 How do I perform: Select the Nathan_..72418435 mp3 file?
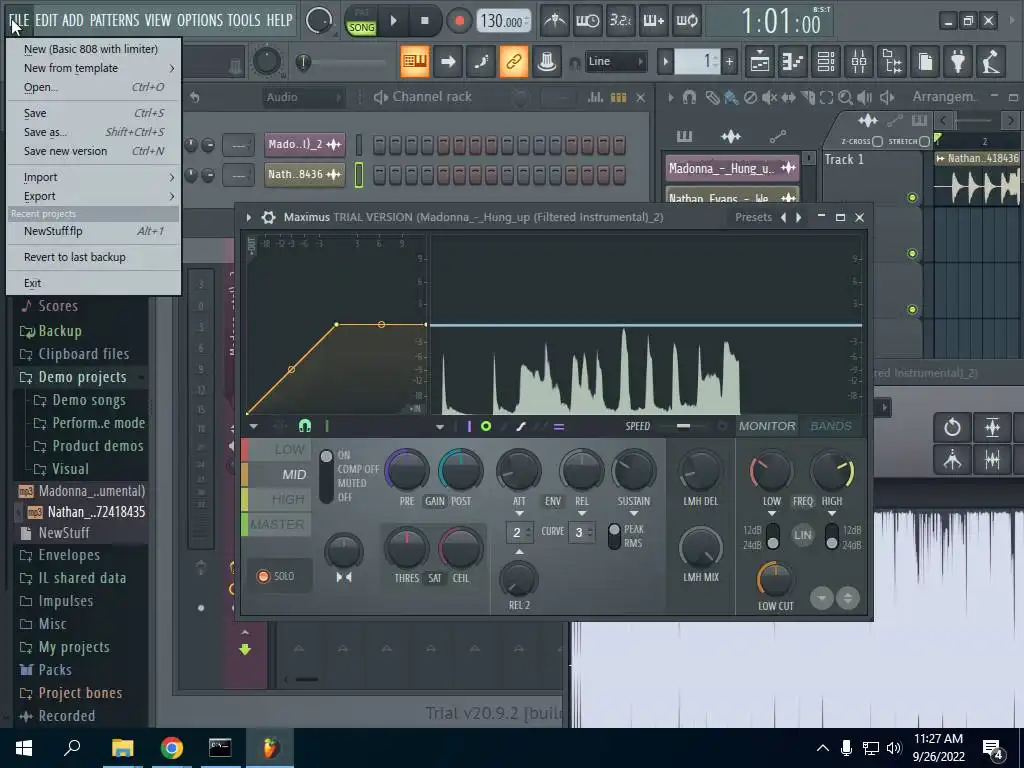click(x=96, y=512)
